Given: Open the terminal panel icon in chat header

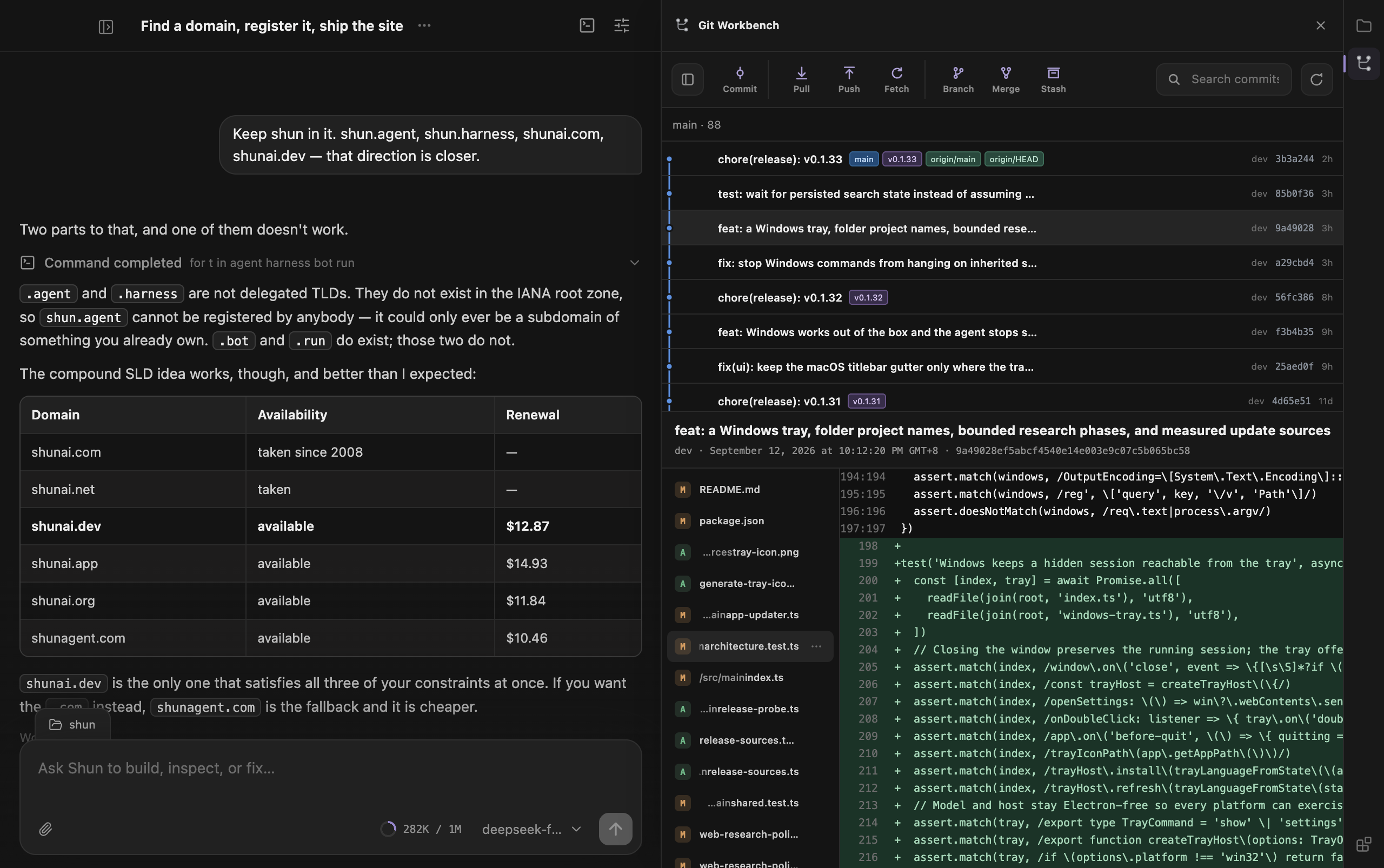Looking at the screenshot, I should coord(587,25).
